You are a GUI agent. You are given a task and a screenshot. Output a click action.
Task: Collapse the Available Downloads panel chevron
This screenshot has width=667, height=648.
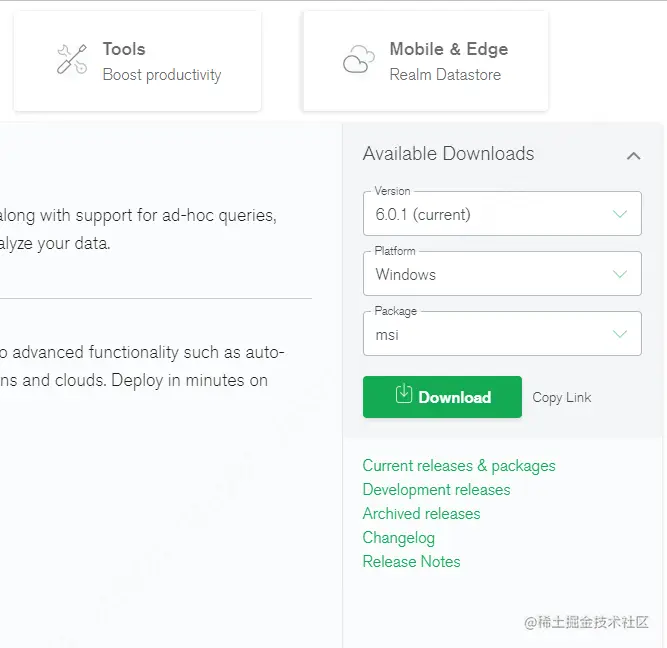coord(633,155)
